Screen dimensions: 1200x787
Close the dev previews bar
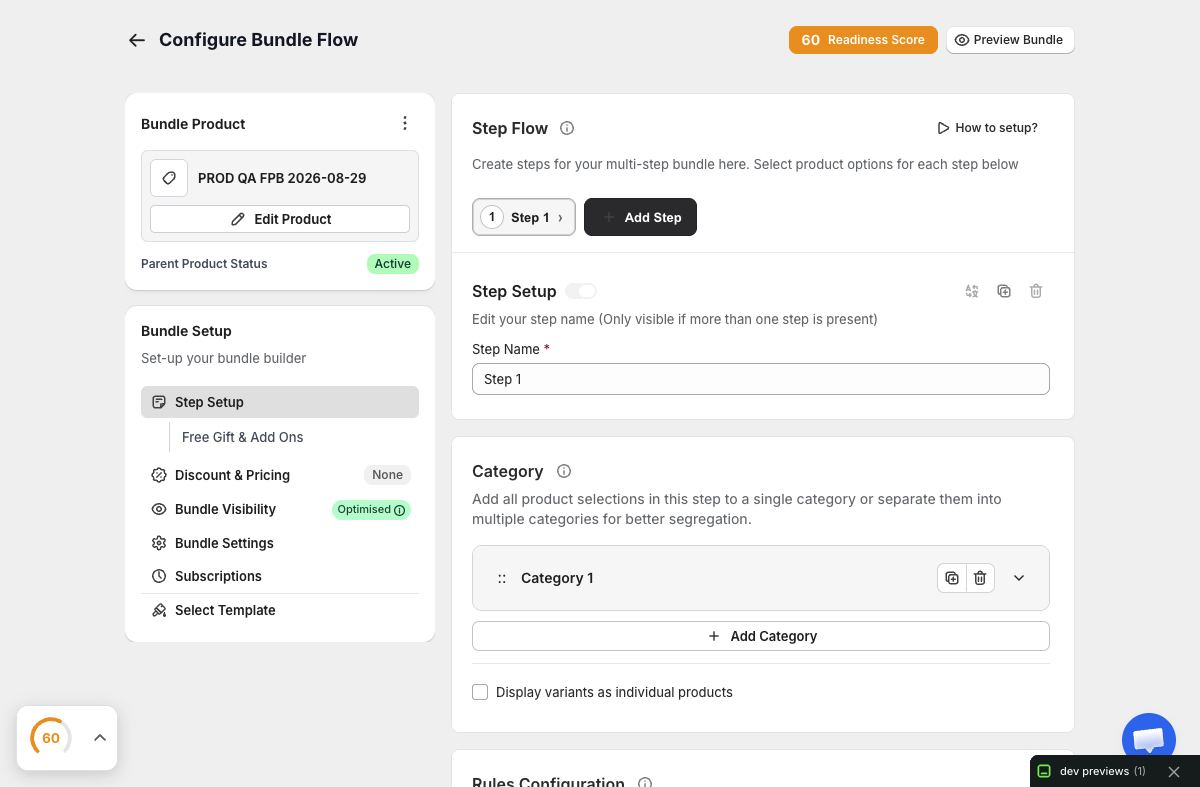point(1174,771)
